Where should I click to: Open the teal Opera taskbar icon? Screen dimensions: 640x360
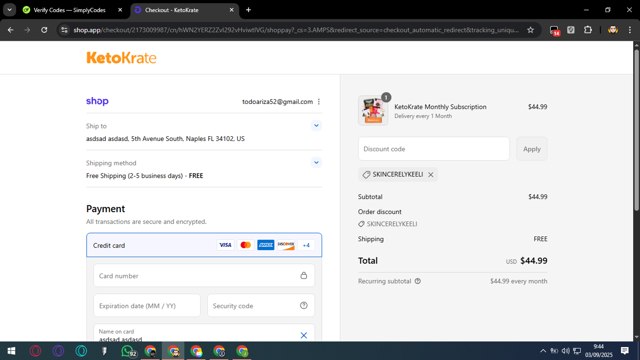point(81,351)
